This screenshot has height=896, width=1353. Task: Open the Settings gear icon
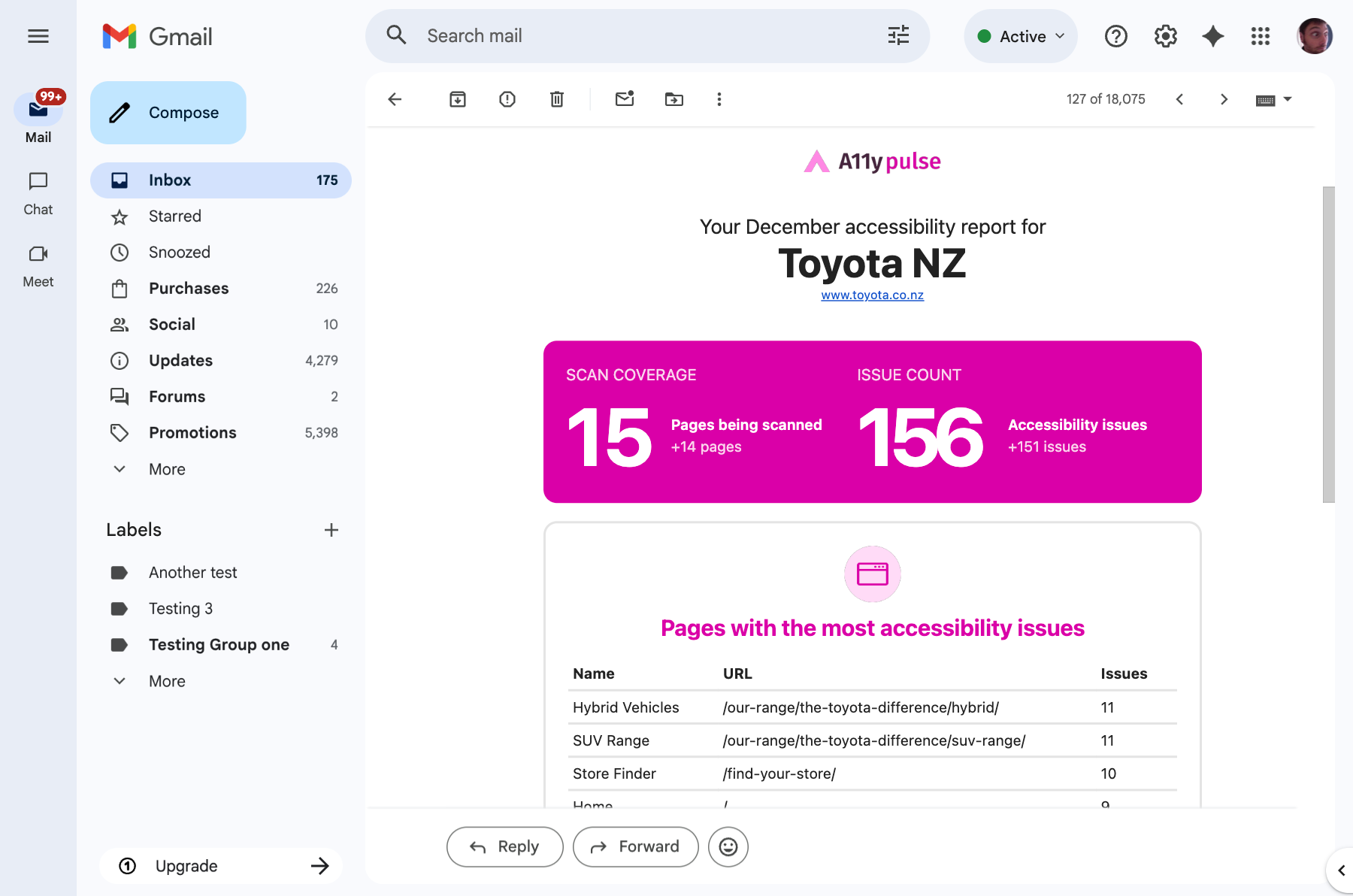tap(1165, 36)
